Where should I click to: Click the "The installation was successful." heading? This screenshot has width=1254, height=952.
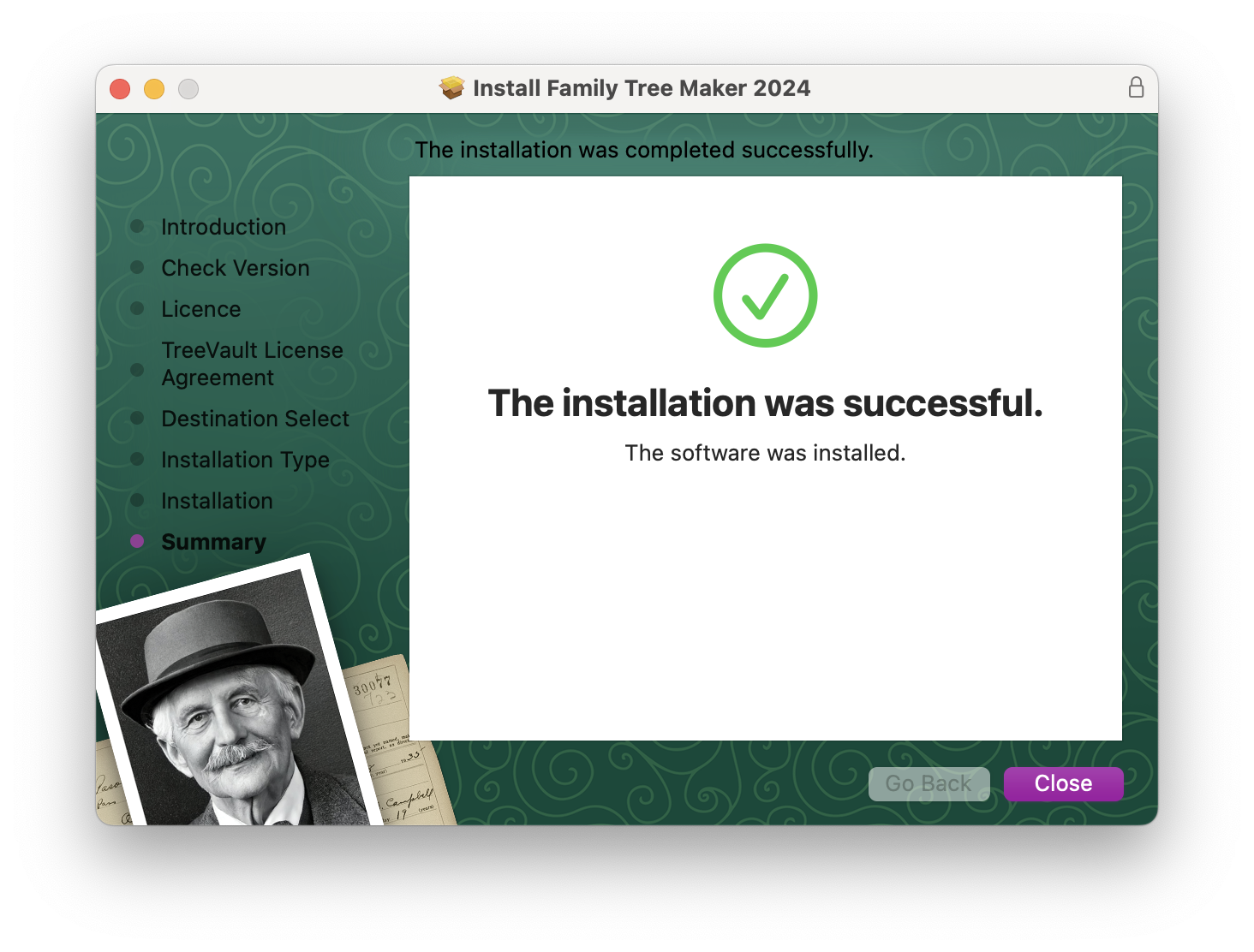click(765, 403)
